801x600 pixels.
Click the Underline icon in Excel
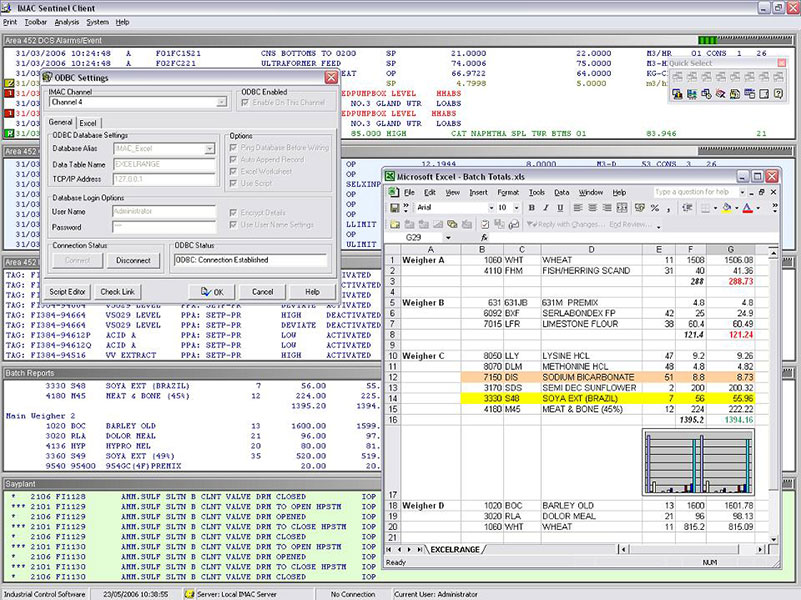point(560,208)
